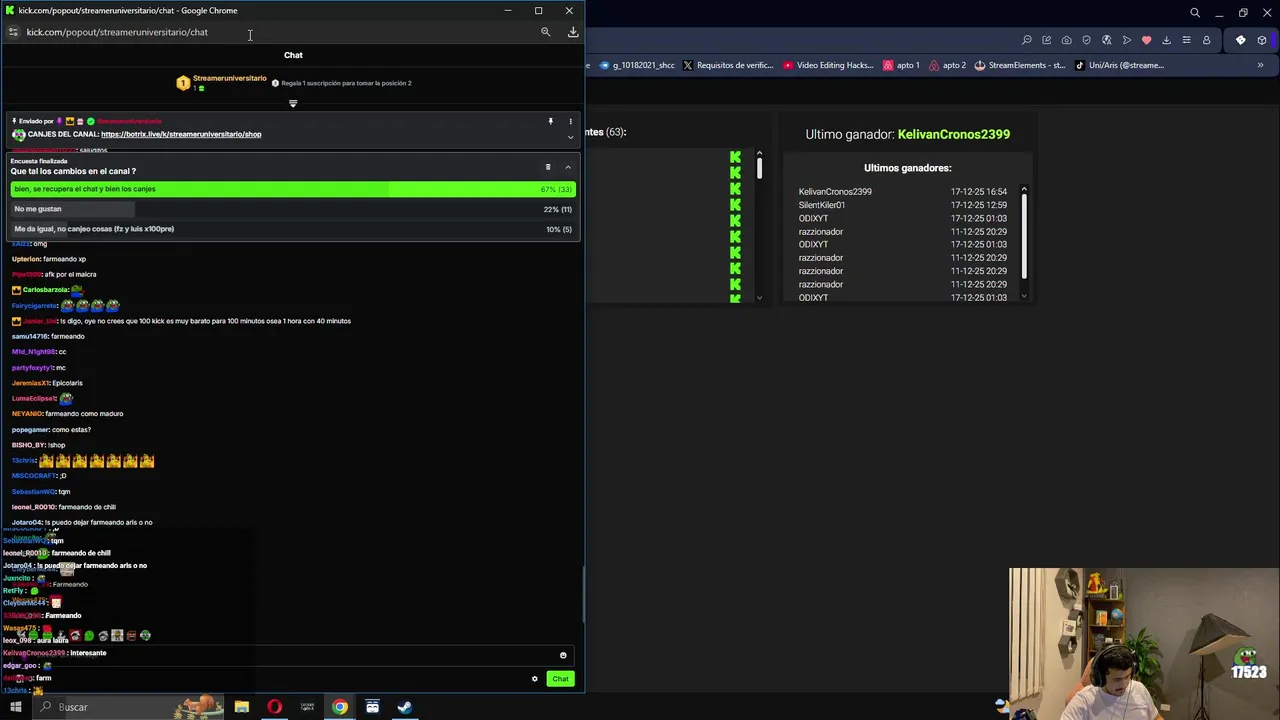Click username Upterion in chat
The width and height of the screenshot is (1280, 720).
click(x=26, y=259)
